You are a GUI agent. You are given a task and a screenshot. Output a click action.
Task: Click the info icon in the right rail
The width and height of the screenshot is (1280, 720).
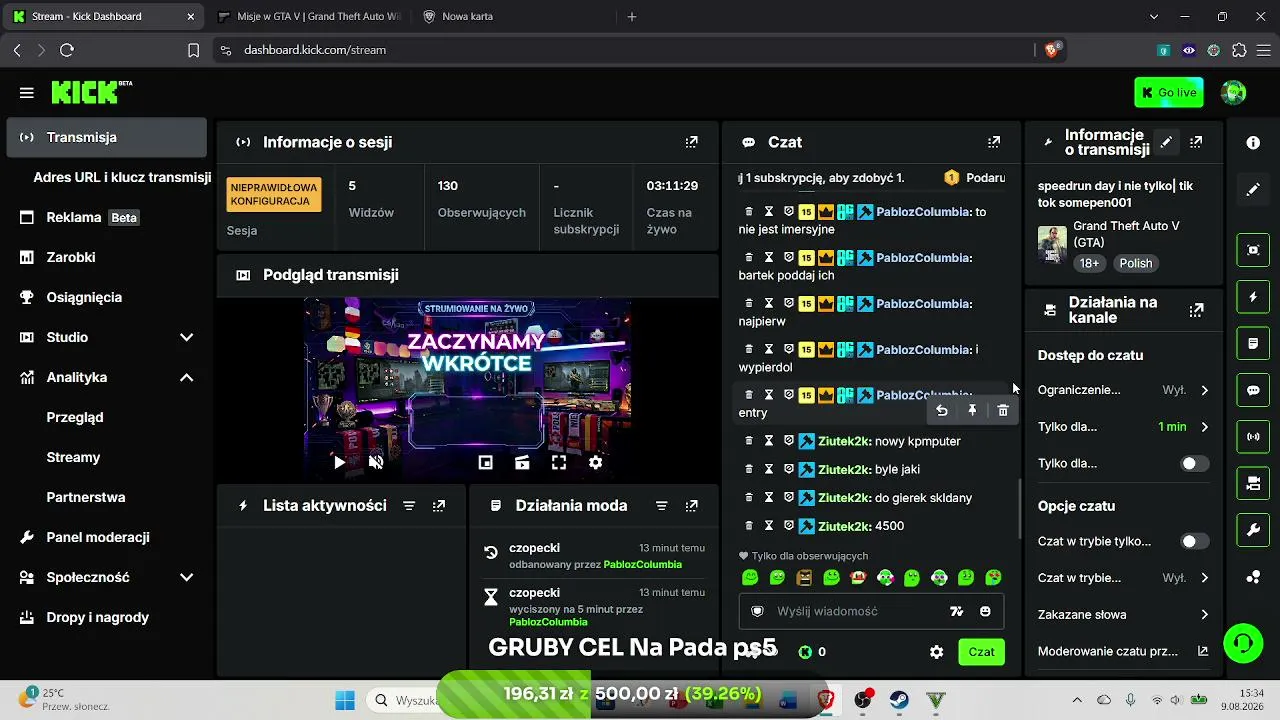click(1253, 143)
